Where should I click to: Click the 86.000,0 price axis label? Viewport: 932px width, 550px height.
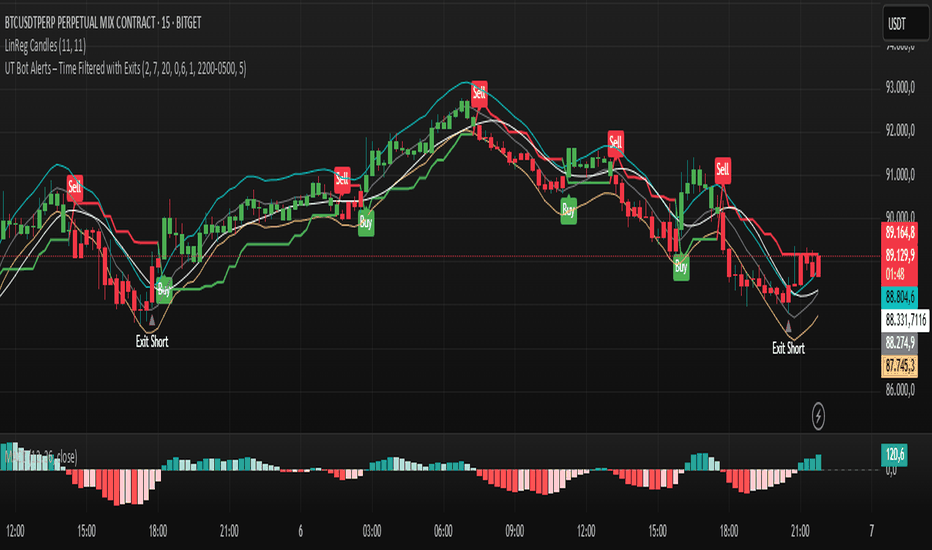[900, 390]
